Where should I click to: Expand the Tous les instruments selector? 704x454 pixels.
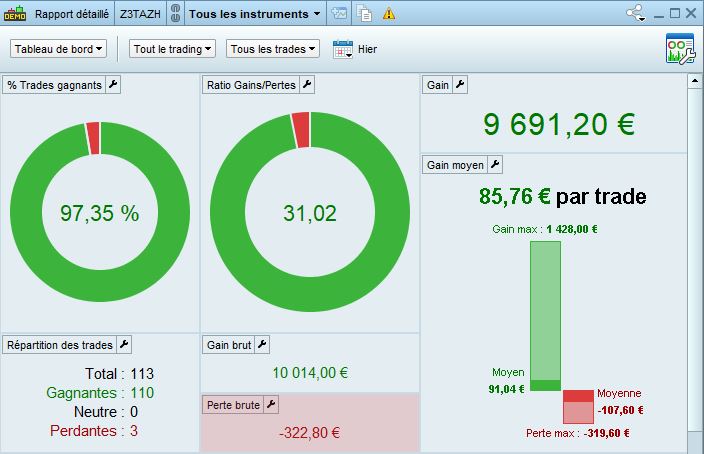tap(255, 14)
